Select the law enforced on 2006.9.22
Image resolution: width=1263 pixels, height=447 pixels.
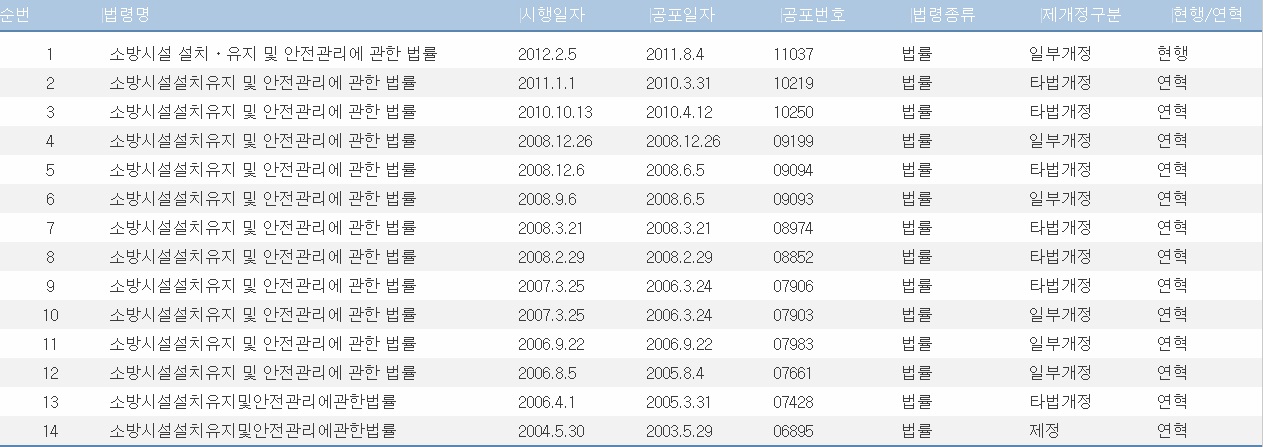pos(262,344)
